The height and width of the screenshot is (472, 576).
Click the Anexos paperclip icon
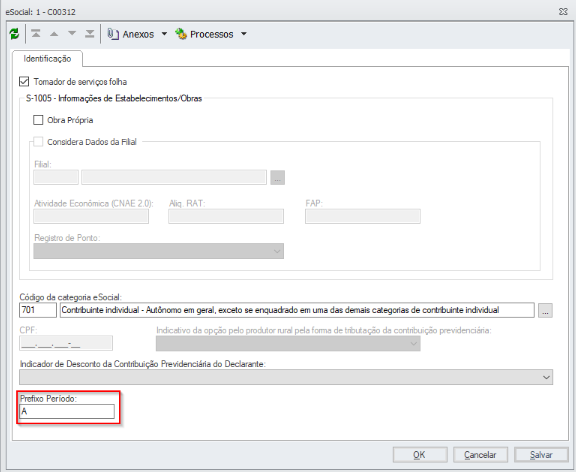[x=113, y=34]
